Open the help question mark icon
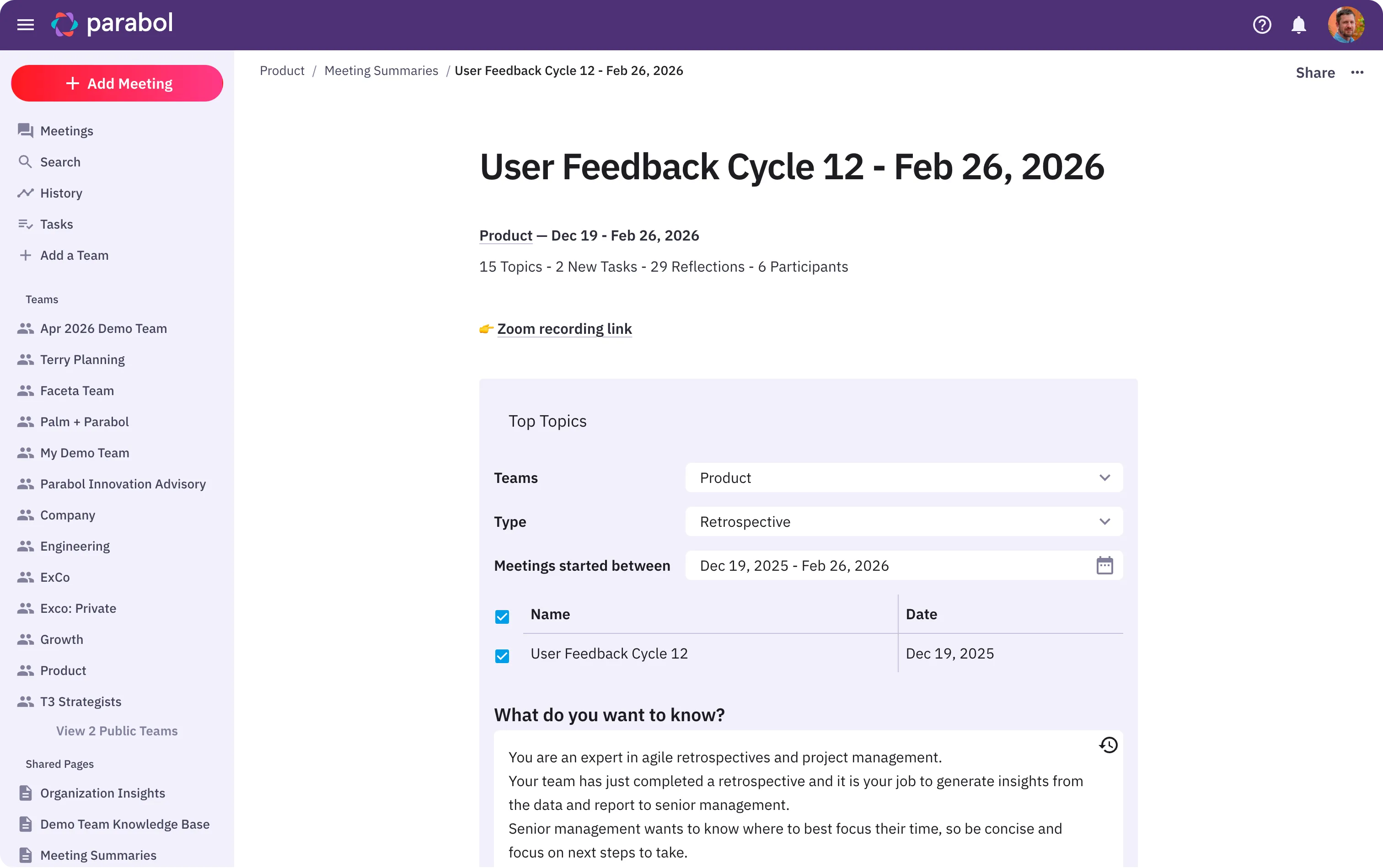Viewport: 1383px width, 868px height. coord(1262,25)
